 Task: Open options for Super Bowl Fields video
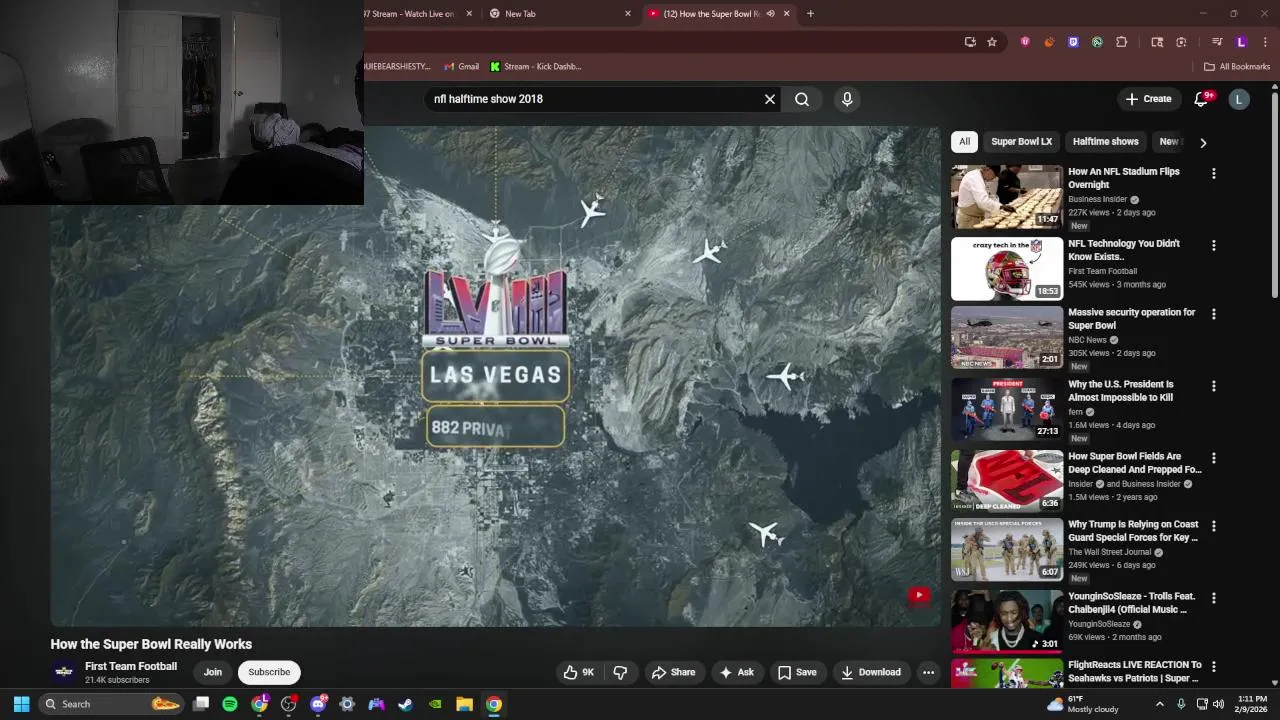tap(1214, 458)
